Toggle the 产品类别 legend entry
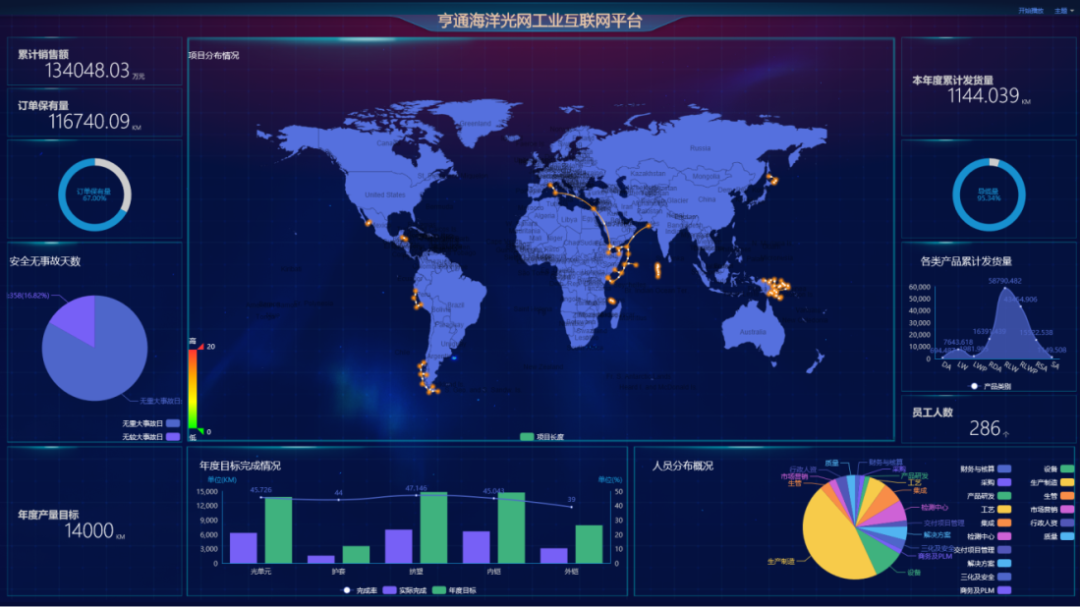The width and height of the screenshot is (1080, 607). (x=990, y=387)
